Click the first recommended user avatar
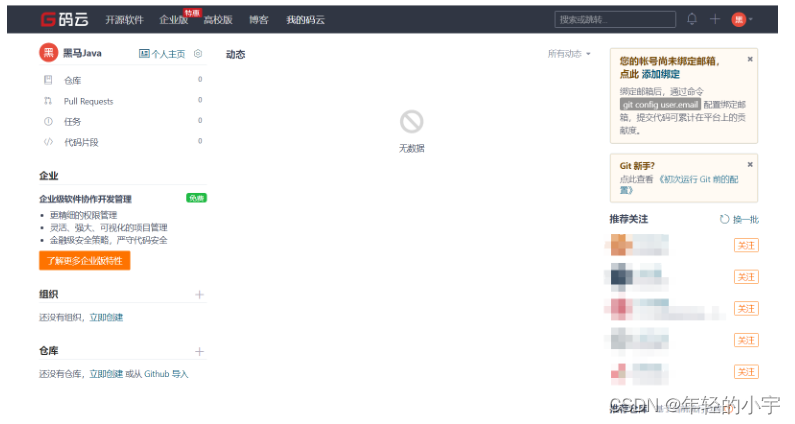This screenshot has width=795, height=424. pyautogui.click(x=621, y=245)
